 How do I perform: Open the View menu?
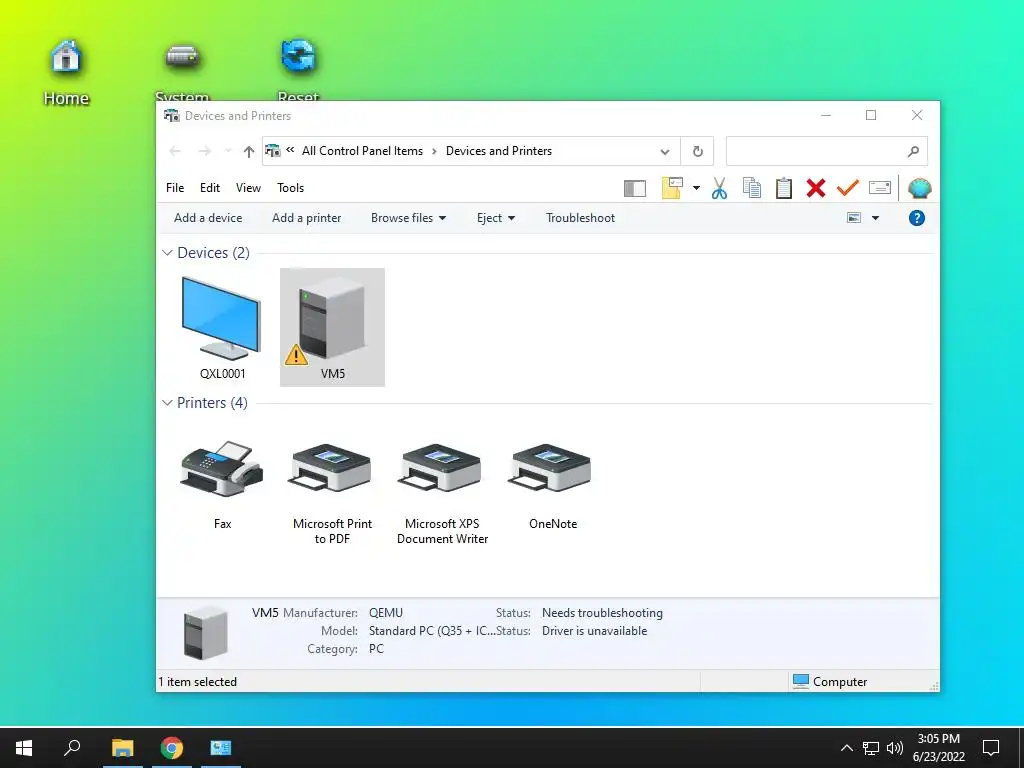pyautogui.click(x=248, y=188)
